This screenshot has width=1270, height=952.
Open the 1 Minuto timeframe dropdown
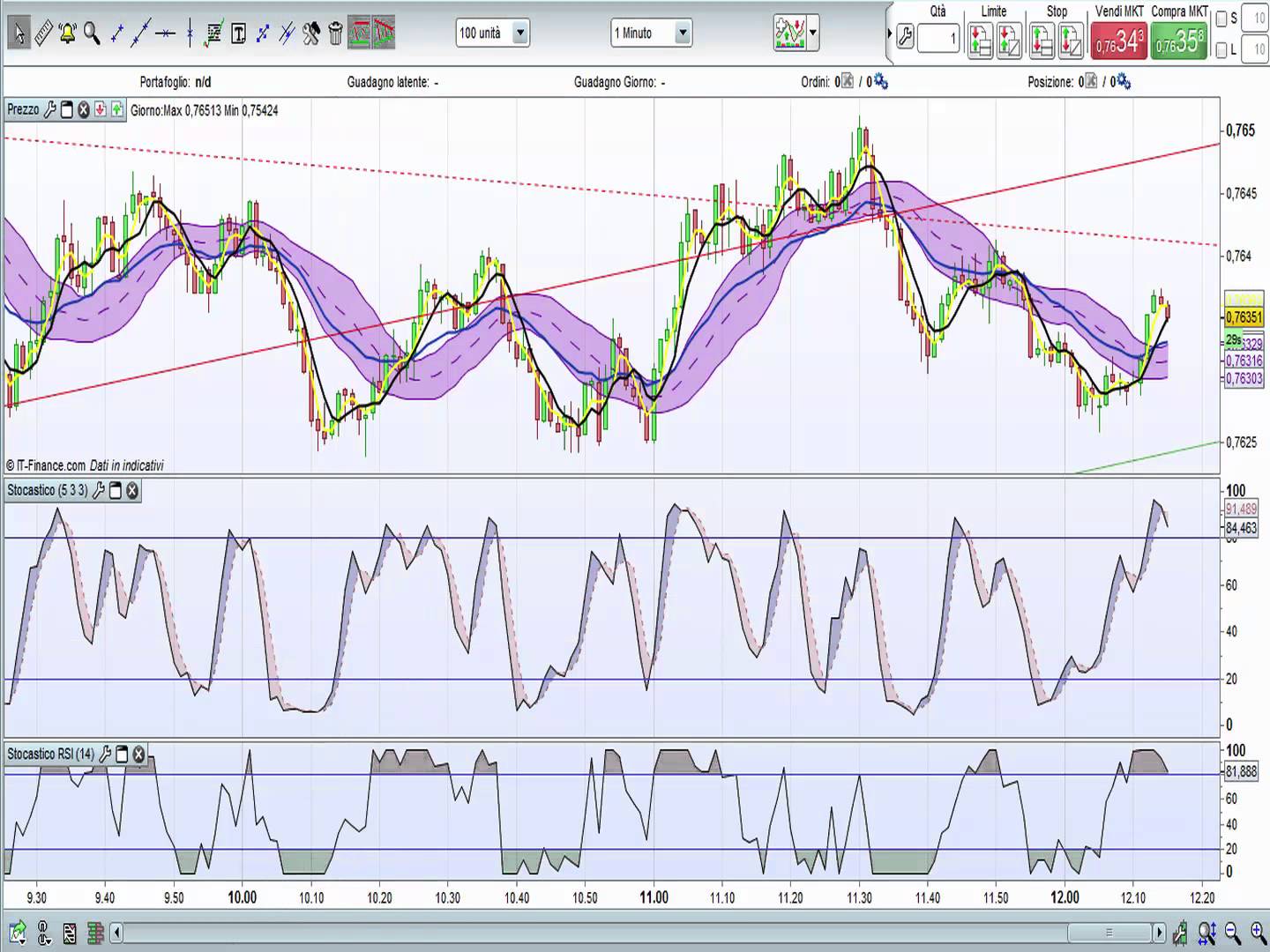(652, 33)
